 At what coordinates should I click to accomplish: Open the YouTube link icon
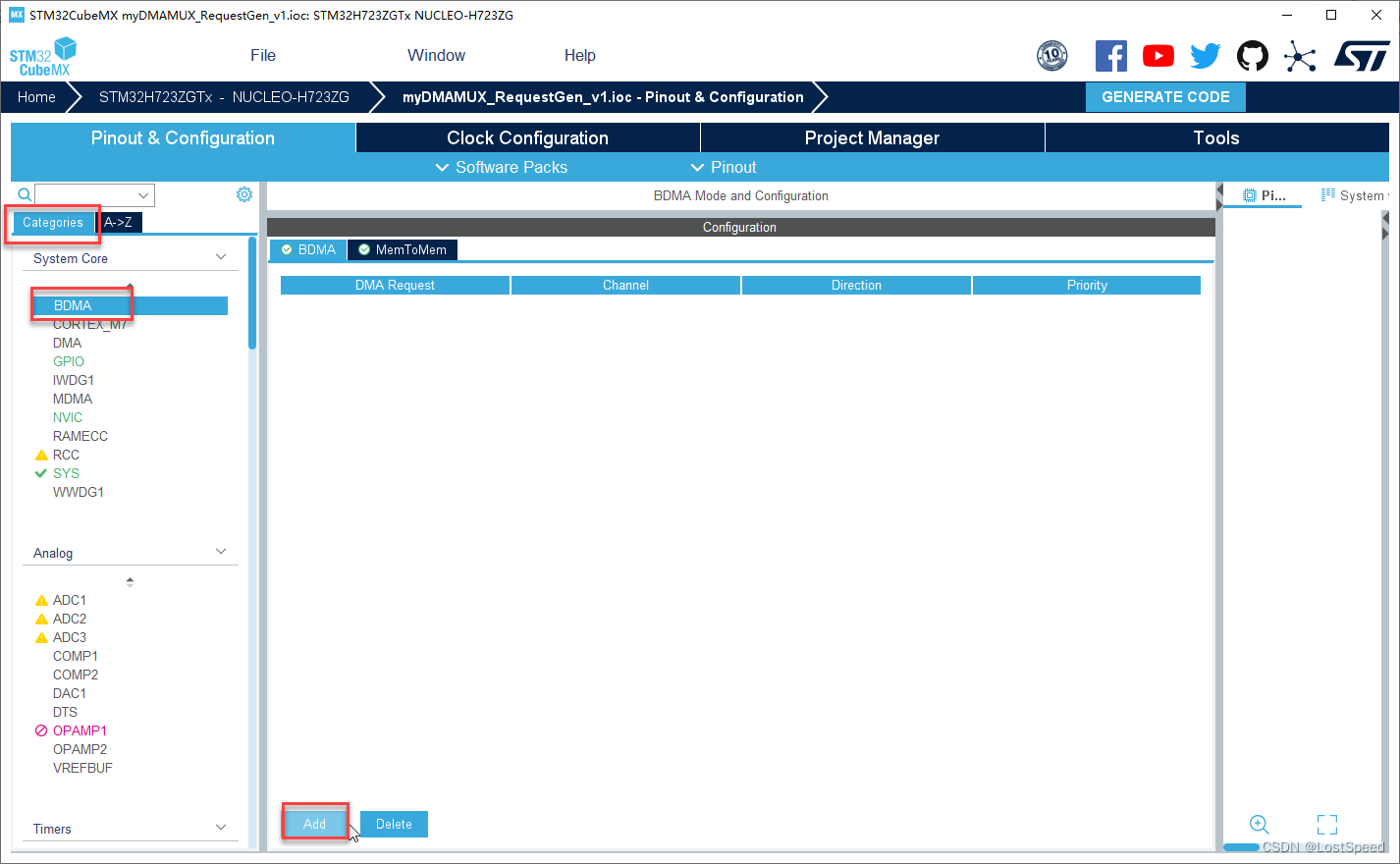[x=1158, y=56]
